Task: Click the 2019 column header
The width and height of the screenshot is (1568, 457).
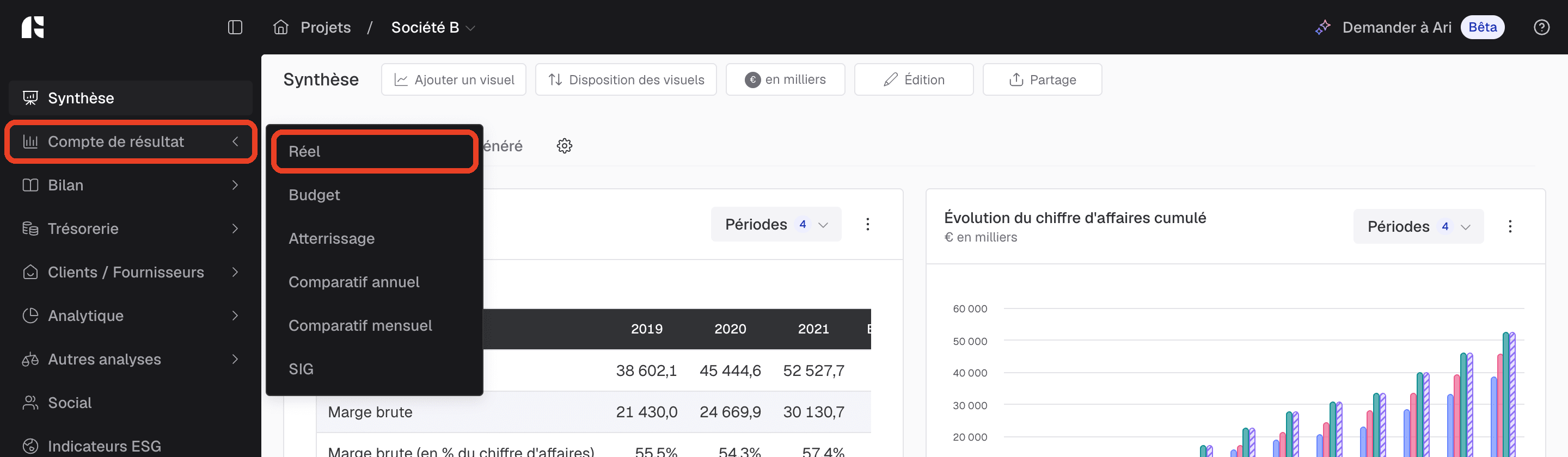Action: tap(646, 329)
